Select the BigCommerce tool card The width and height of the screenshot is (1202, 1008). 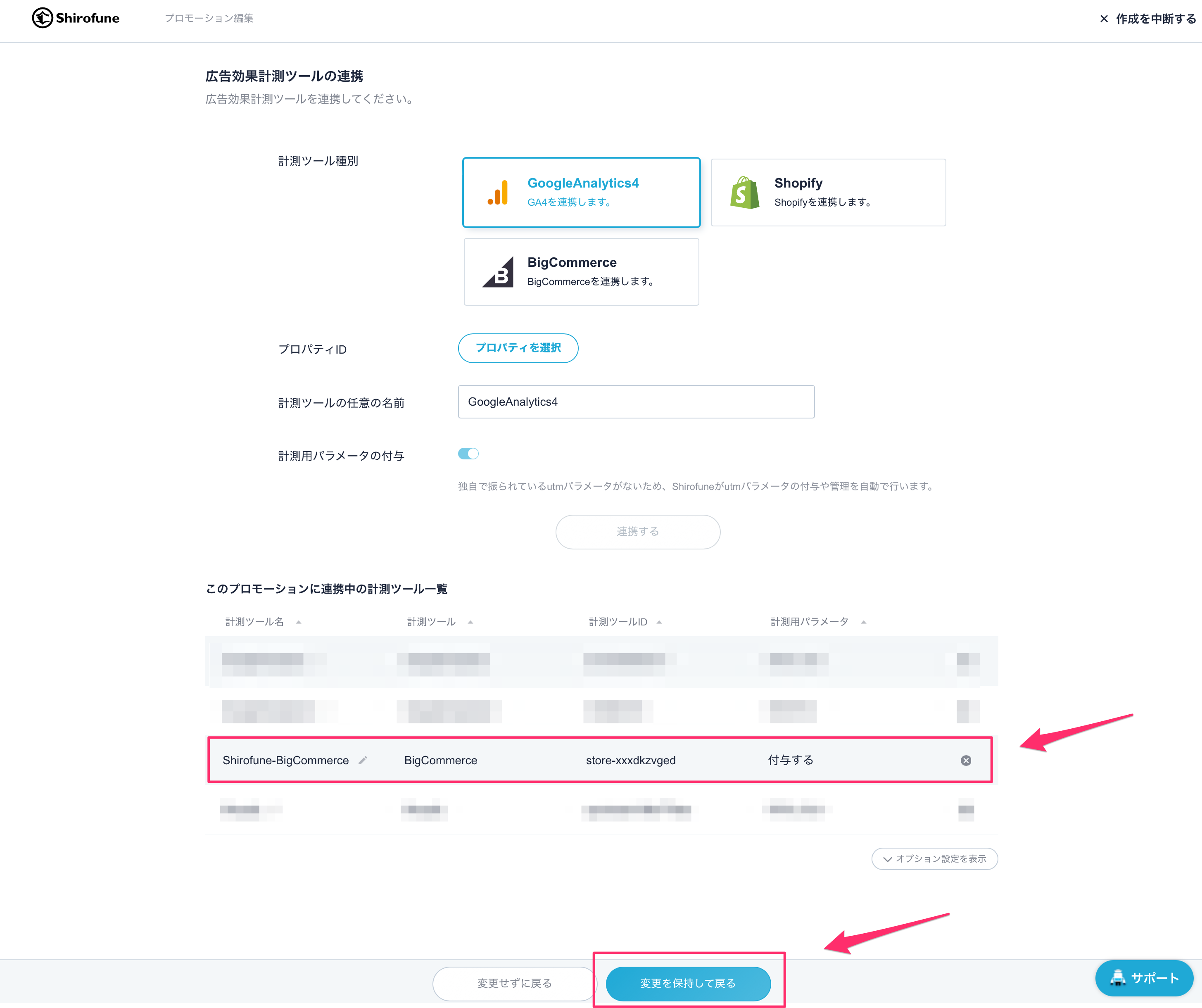(581, 272)
